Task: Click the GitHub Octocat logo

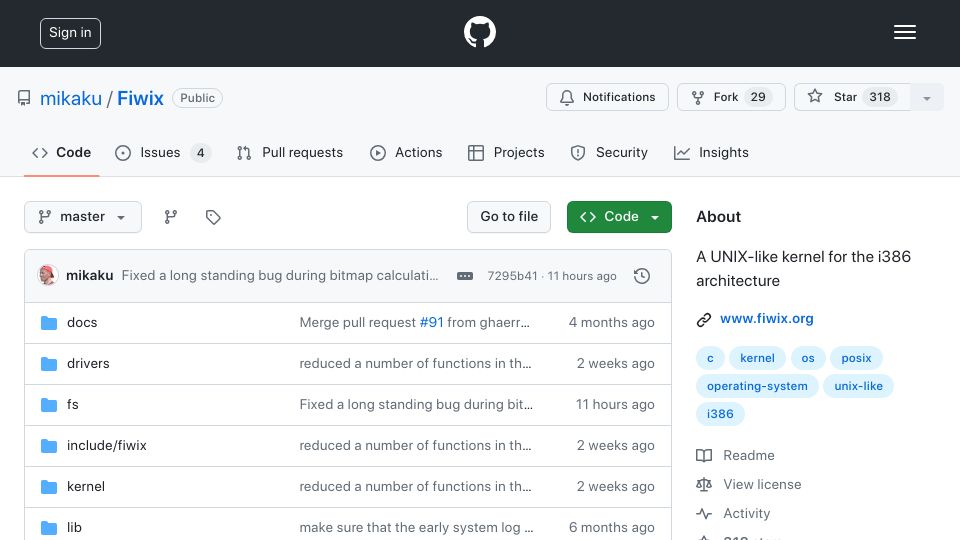Action: [479, 32]
